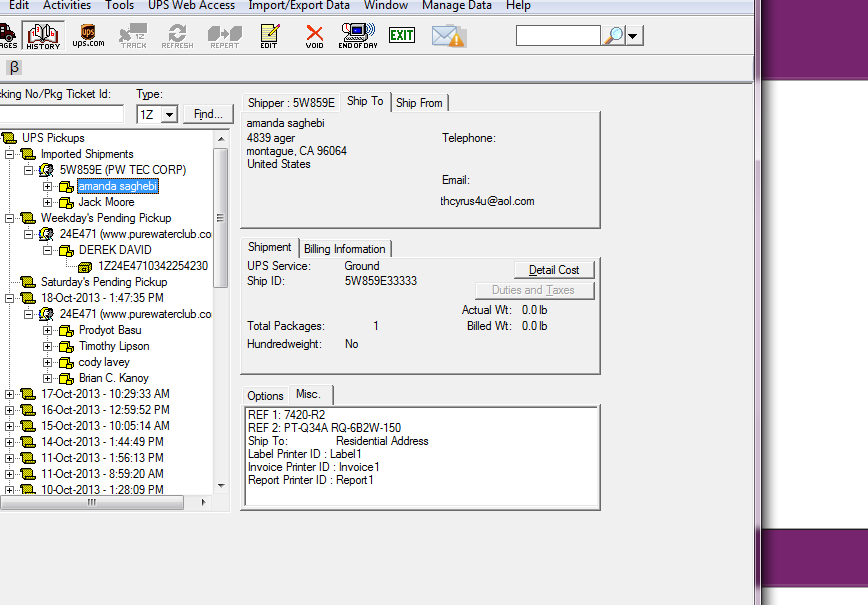Click the Timothy Lipson shipment icon
Screen dimensions: 868x605
point(66,347)
